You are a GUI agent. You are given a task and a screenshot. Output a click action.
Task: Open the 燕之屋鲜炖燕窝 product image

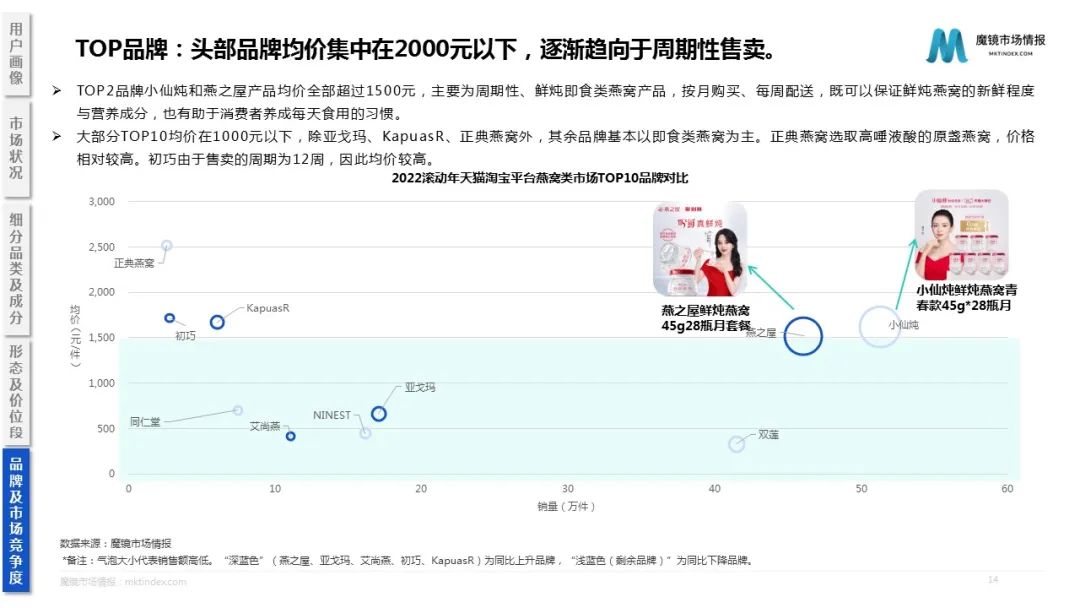tap(700, 250)
